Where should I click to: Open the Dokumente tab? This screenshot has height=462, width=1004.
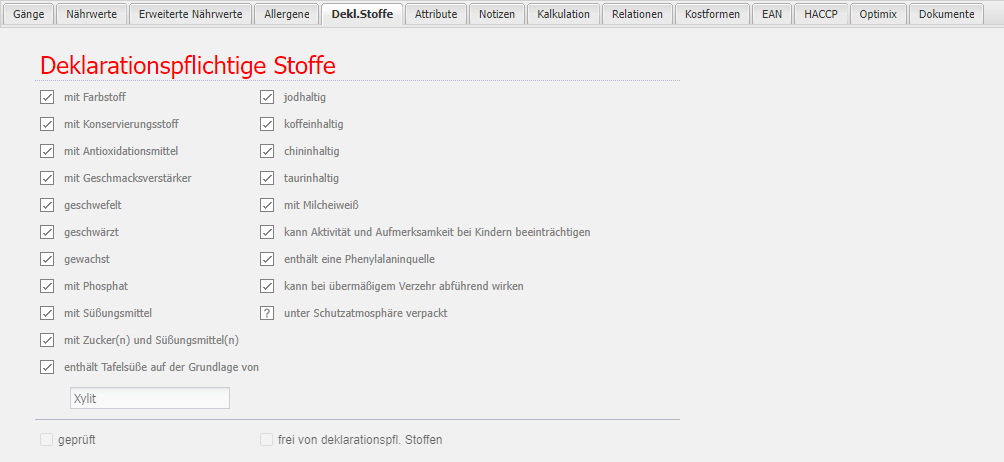(946, 14)
